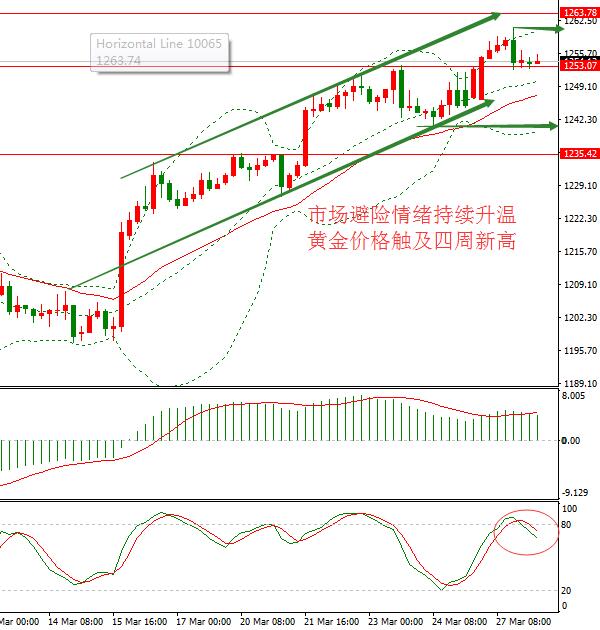600x630 pixels.
Task: Select the red horizontal line at 1263.78
Action: click(x=279, y=14)
